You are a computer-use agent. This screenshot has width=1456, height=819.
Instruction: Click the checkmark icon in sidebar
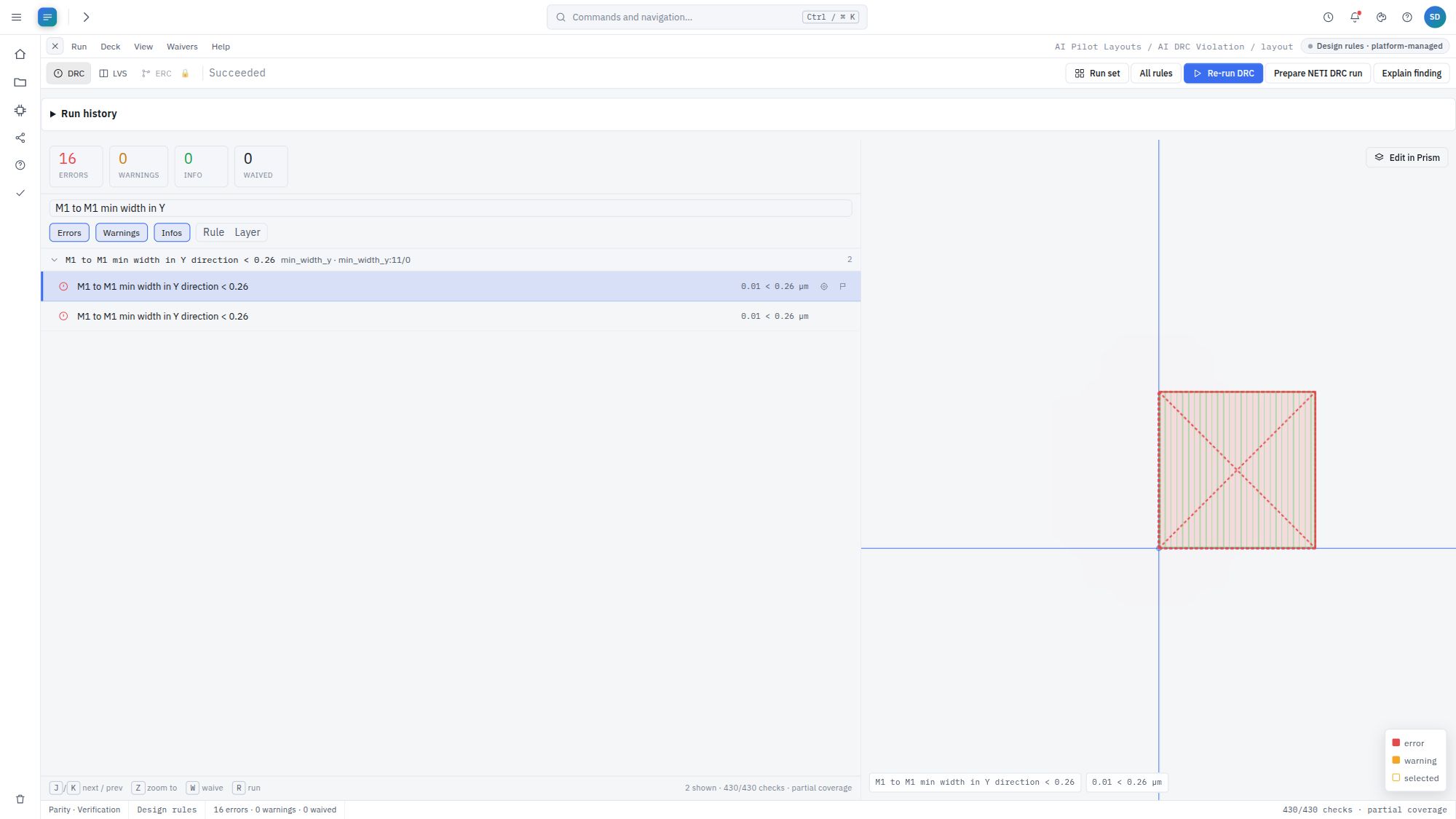[20, 193]
